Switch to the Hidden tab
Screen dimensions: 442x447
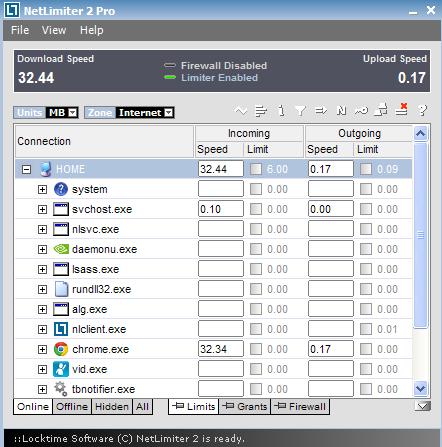pos(112,407)
